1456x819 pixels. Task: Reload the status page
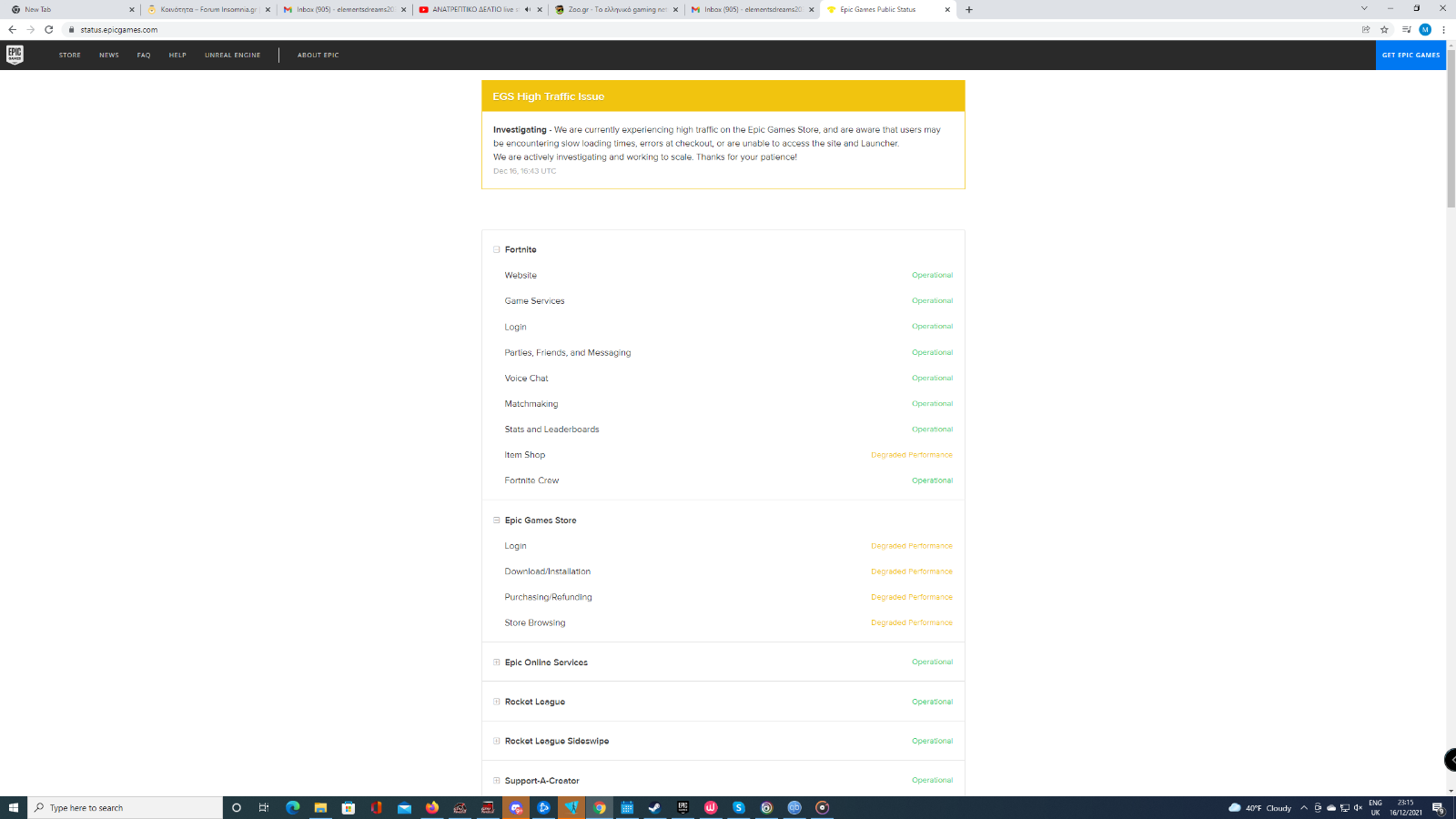pyautogui.click(x=49, y=29)
